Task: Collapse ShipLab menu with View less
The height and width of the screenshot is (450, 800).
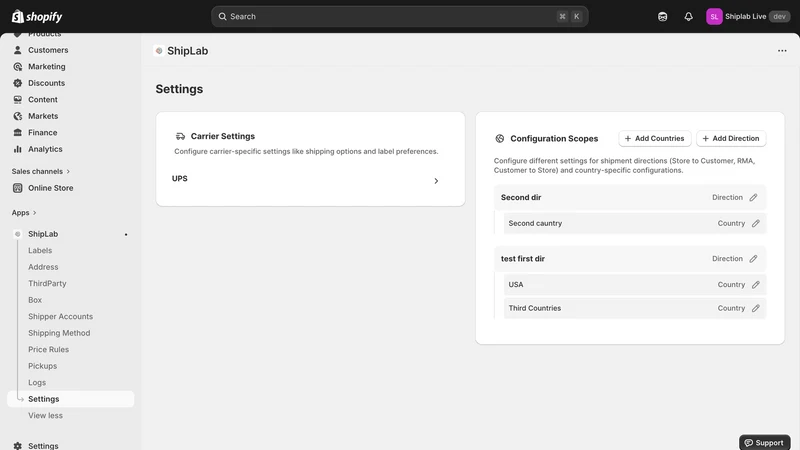Action: click(x=45, y=415)
